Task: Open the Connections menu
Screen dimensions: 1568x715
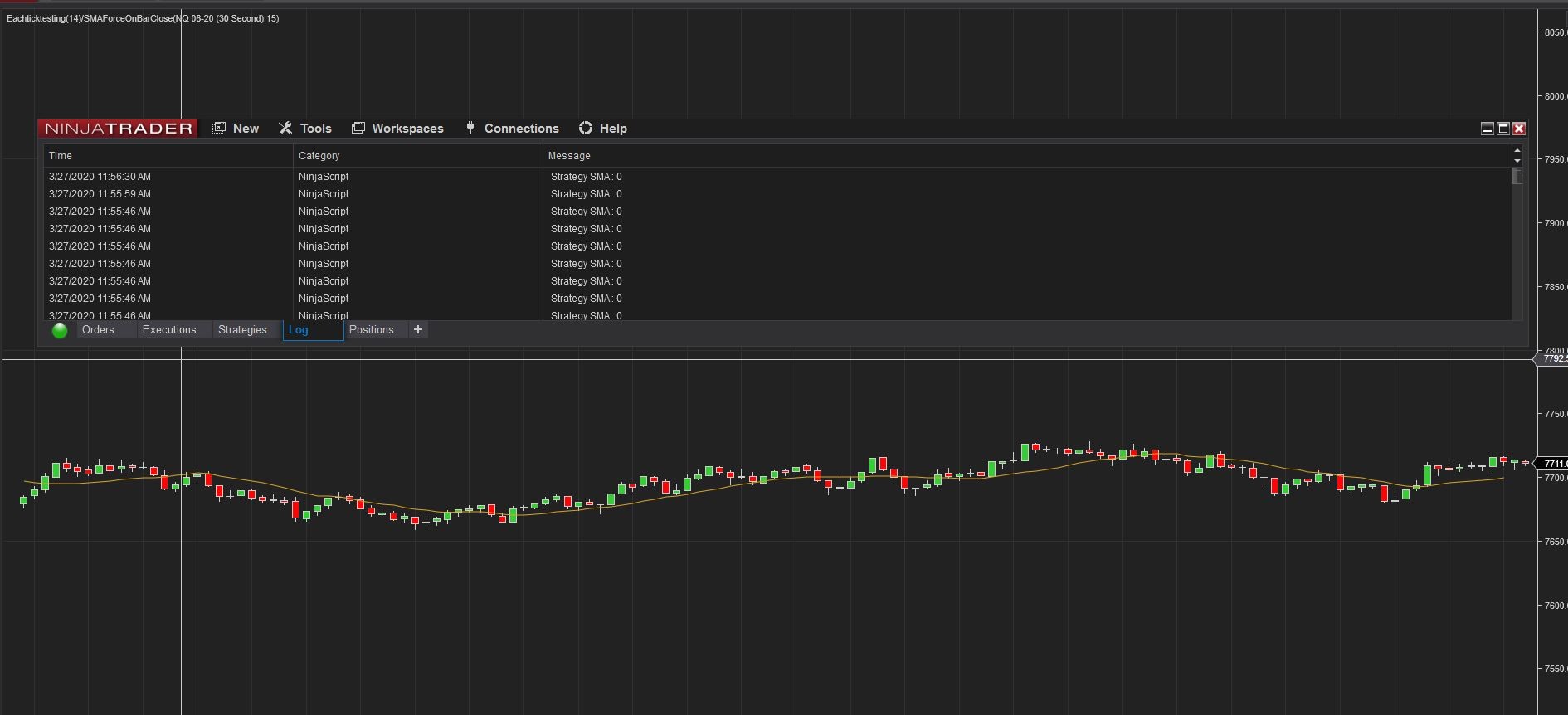Action: [x=512, y=129]
